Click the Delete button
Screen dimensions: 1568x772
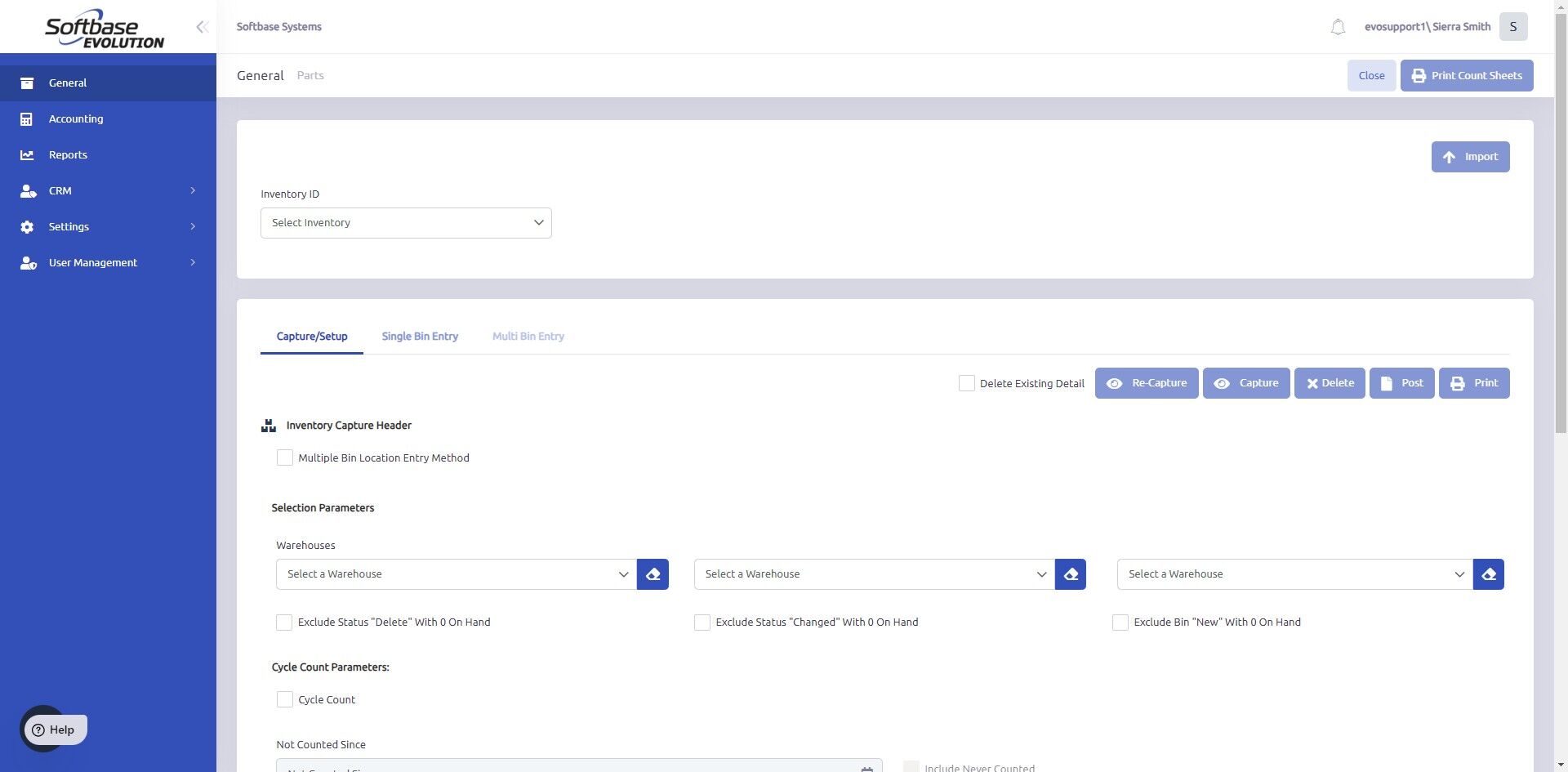(x=1330, y=383)
